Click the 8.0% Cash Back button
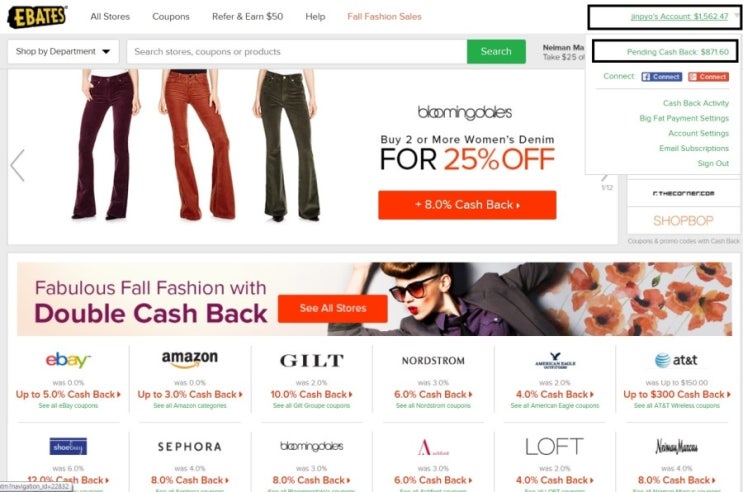The image size is (743, 492). (x=467, y=205)
